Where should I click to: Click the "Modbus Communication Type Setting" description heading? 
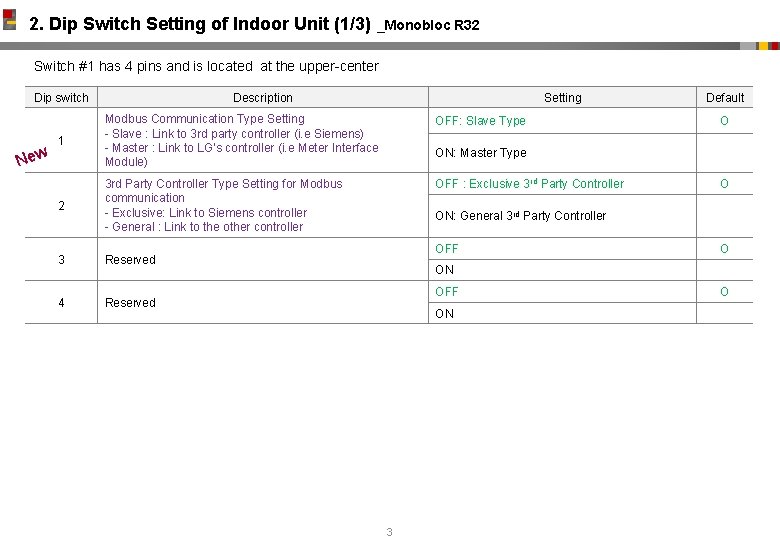click(205, 119)
